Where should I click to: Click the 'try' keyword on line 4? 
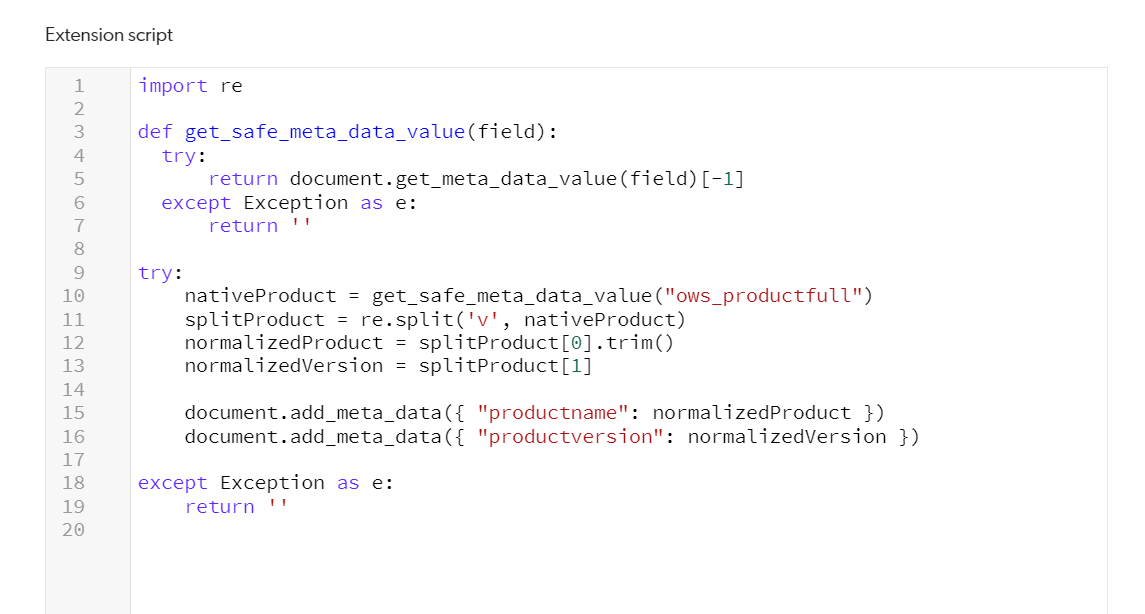pos(179,156)
